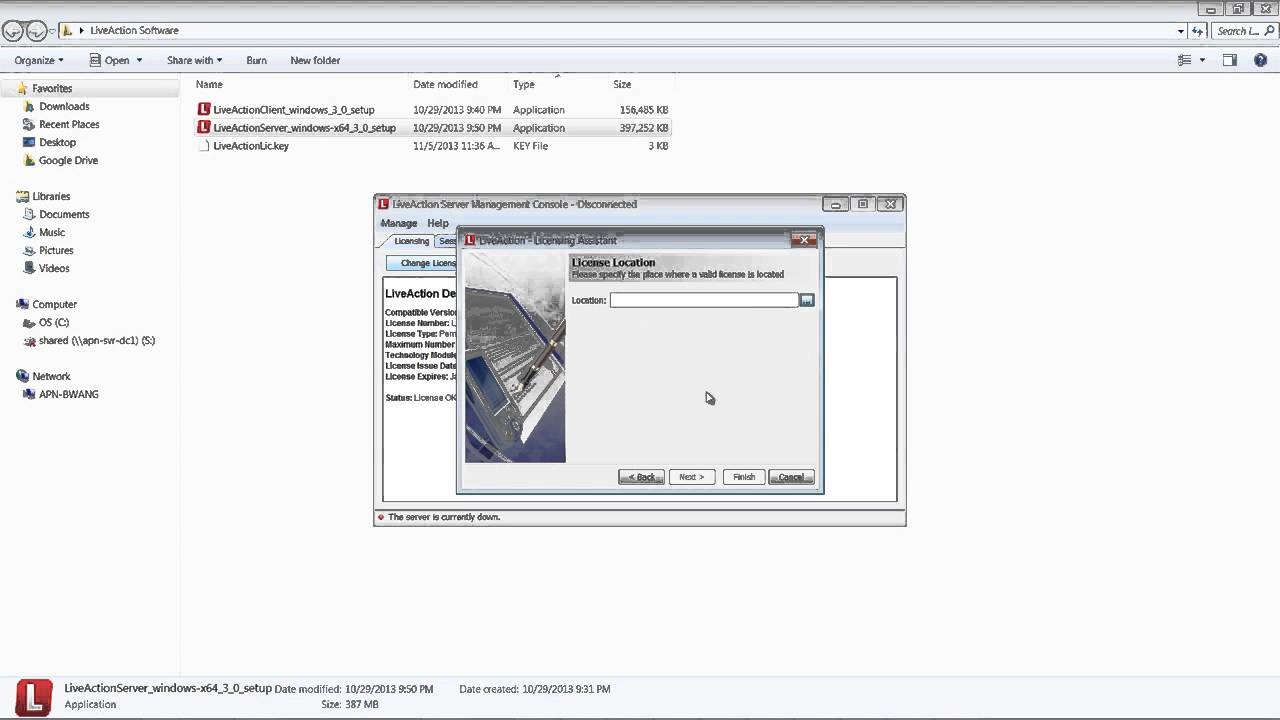This screenshot has width=1280, height=720.
Task: Click New folder in the Explorer toolbar
Action: [315, 60]
